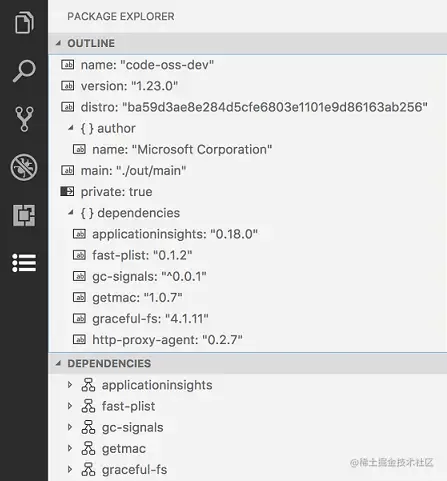Select the Package Explorer list icon
Screen dimensions: 447x481
click(x=24, y=263)
